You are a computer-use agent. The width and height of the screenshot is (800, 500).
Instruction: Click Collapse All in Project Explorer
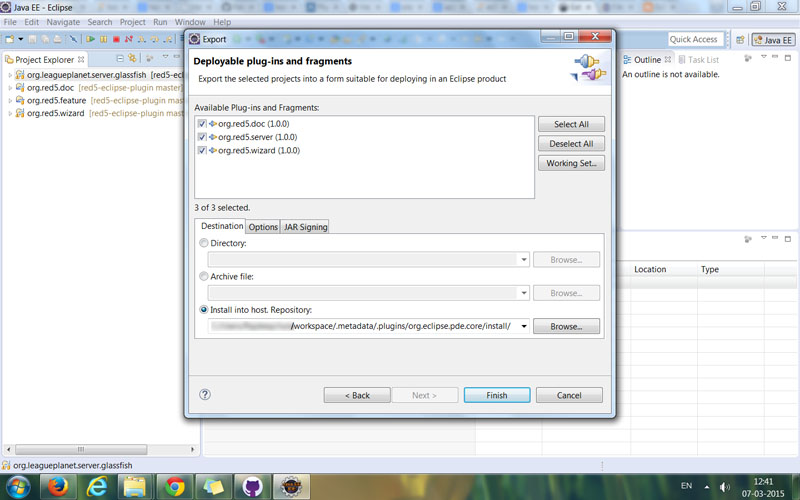[x=120, y=58]
